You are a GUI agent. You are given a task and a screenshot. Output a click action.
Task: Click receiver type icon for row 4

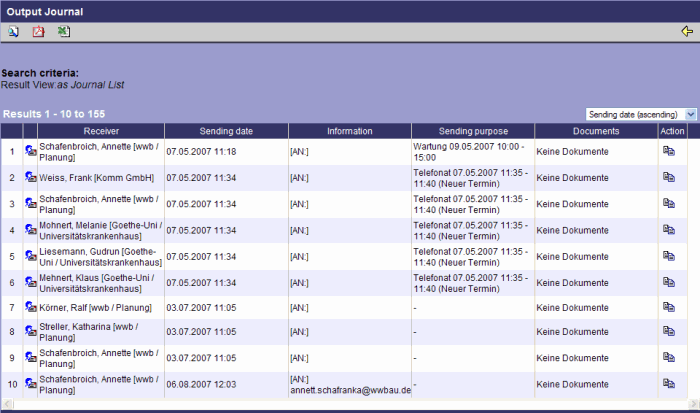[x=30, y=229]
